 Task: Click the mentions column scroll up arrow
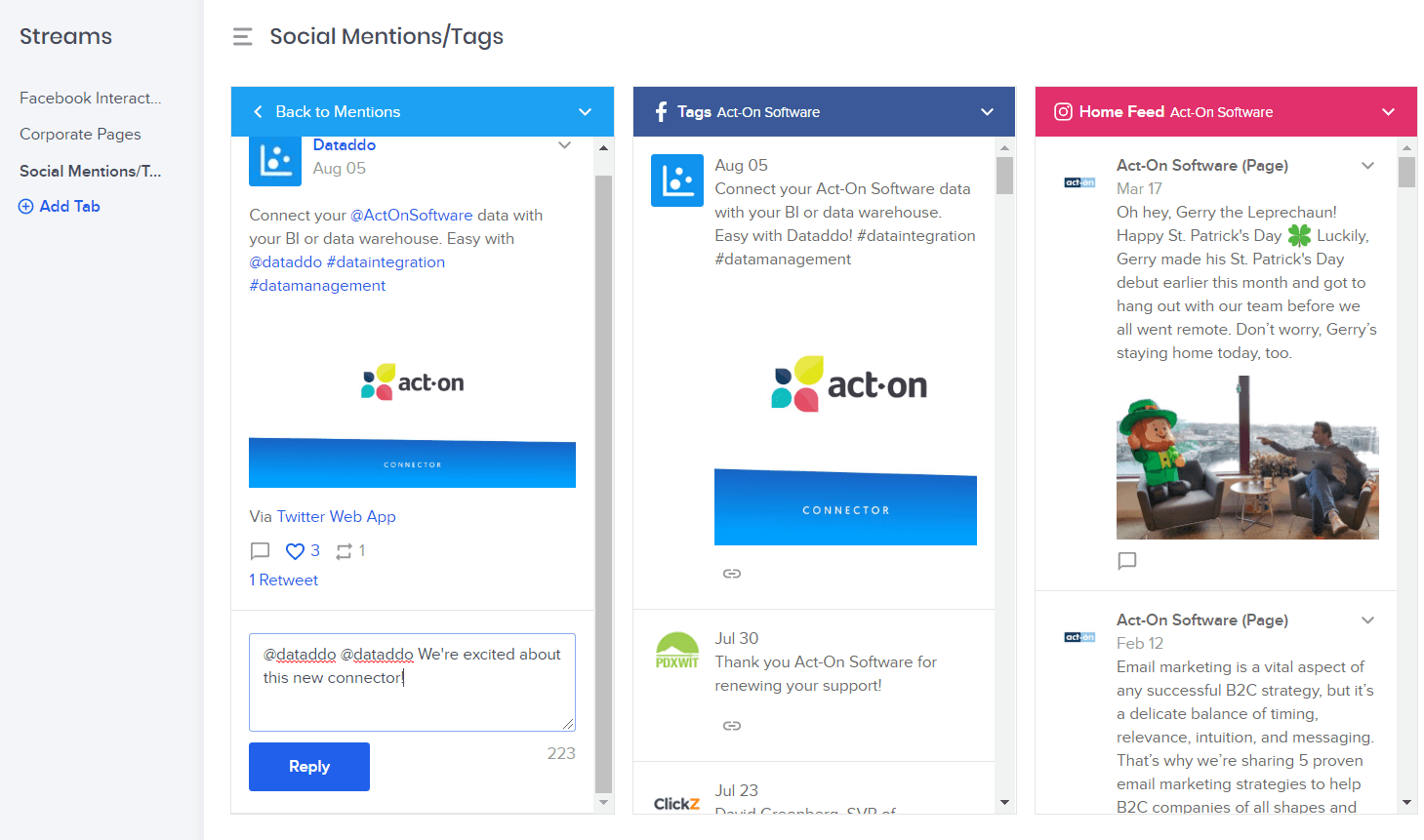pyautogui.click(x=603, y=148)
